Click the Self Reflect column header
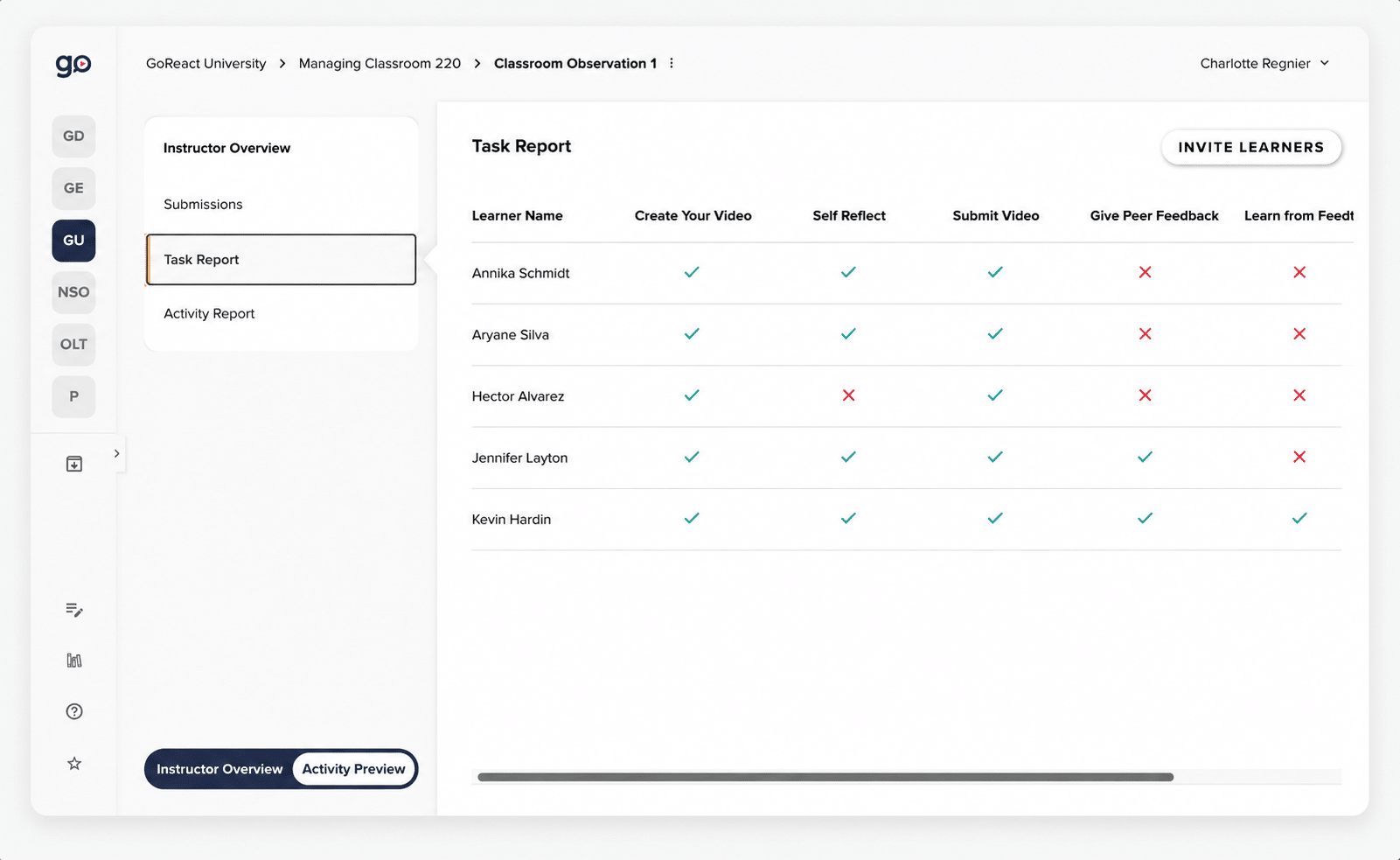This screenshot has width=1400, height=860. [x=848, y=215]
